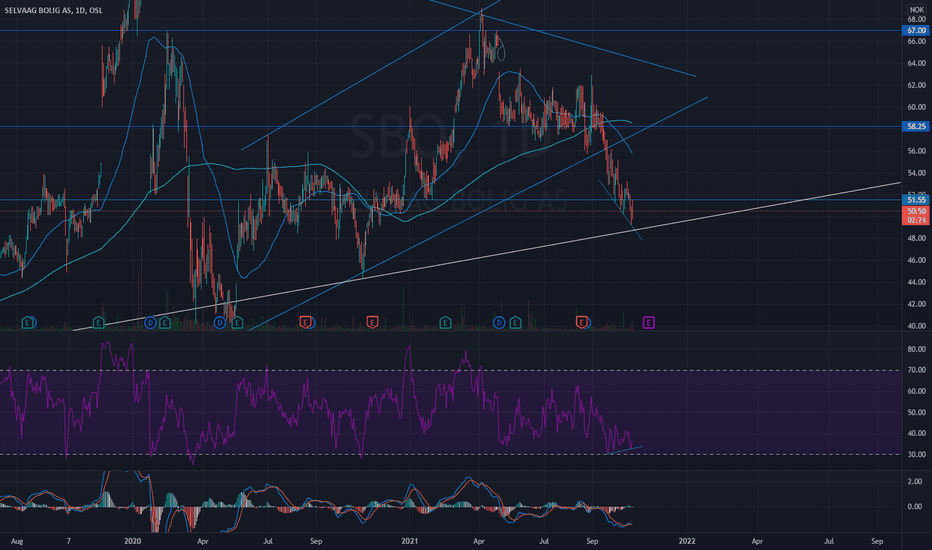
Task: Click green earnings E marker near February 2021
Action: click(x=445, y=323)
